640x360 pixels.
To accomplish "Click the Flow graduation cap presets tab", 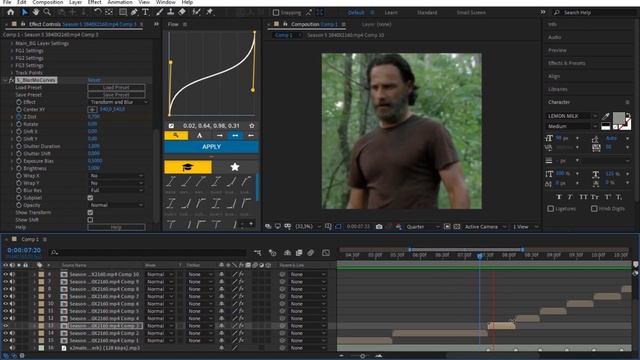I will click(x=188, y=167).
